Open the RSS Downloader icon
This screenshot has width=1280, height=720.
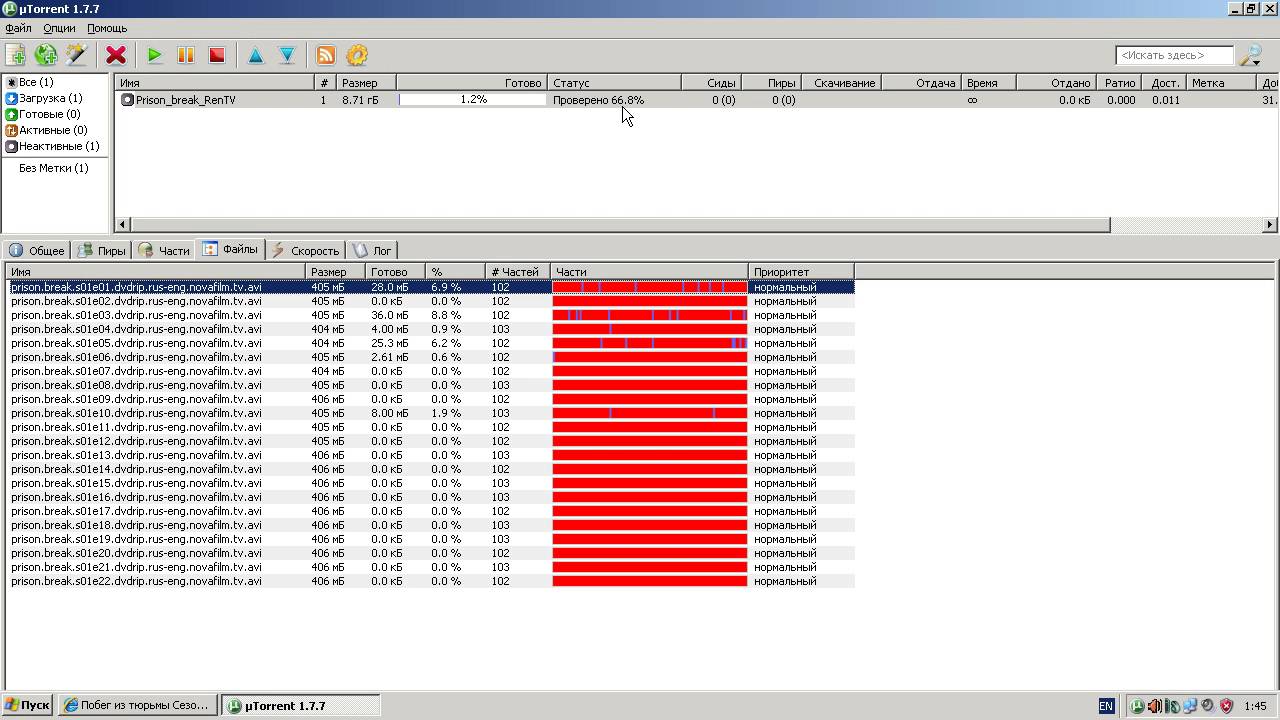pos(325,55)
